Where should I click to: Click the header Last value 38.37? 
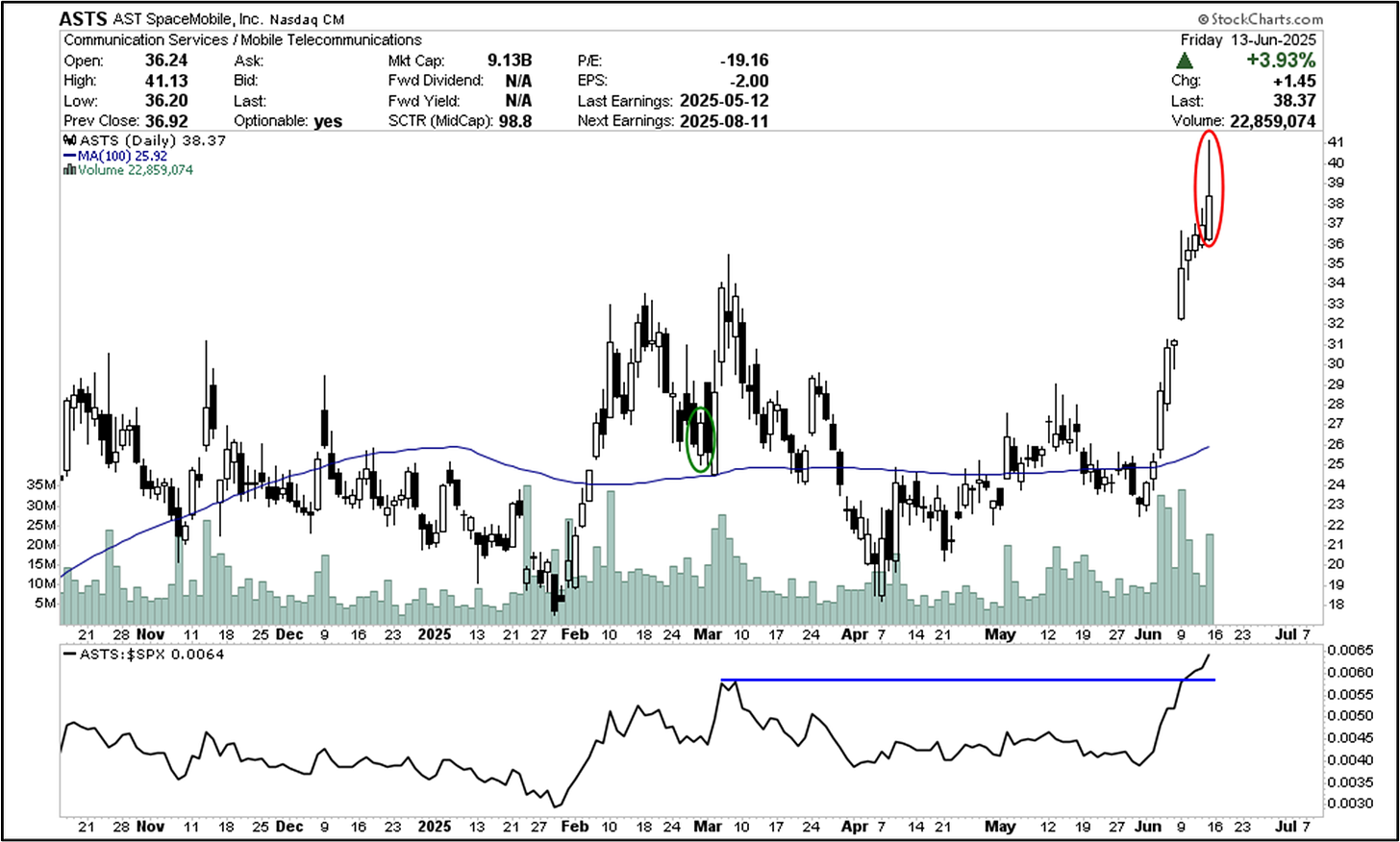click(x=1294, y=101)
